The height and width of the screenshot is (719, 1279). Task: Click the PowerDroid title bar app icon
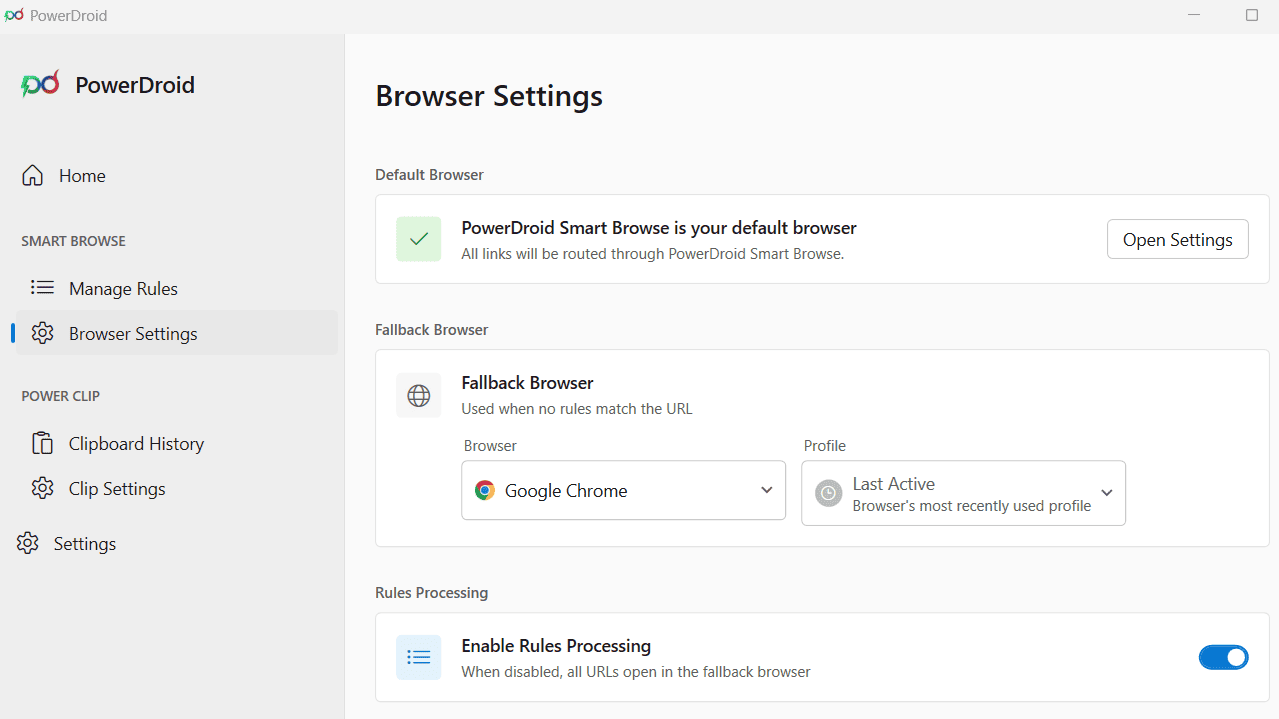(13, 15)
